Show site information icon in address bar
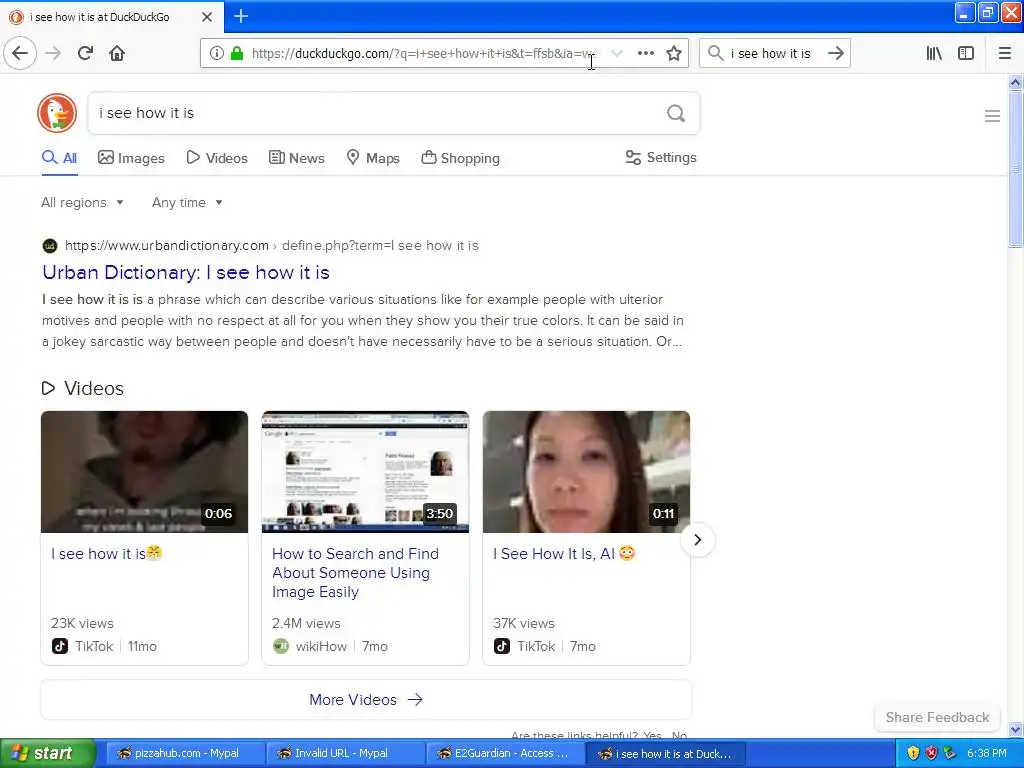This screenshot has width=1024, height=768. pyautogui.click(x=216, y=54)
